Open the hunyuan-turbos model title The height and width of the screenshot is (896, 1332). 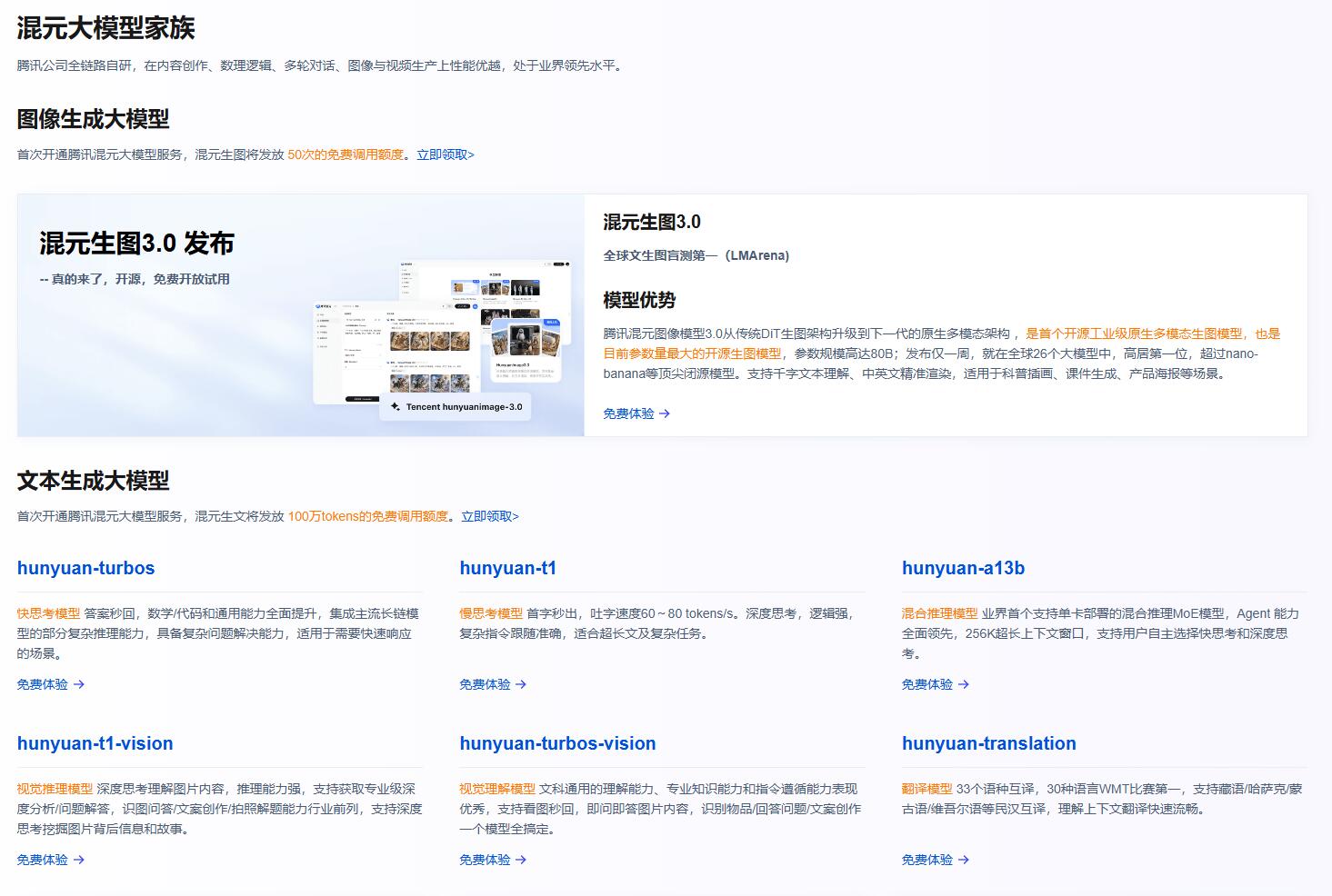85,568
